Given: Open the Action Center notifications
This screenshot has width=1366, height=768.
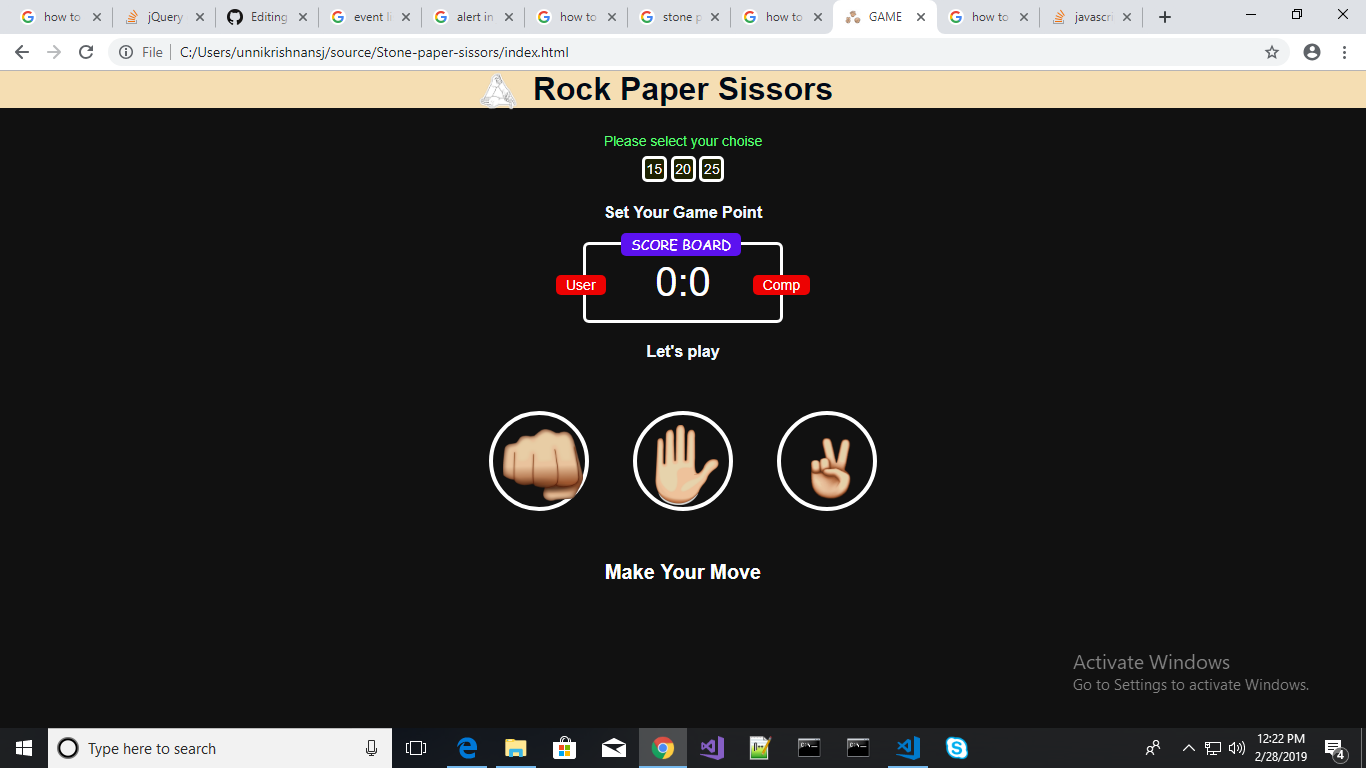Looking at the screenshot, I should [x=1334, y=748].
